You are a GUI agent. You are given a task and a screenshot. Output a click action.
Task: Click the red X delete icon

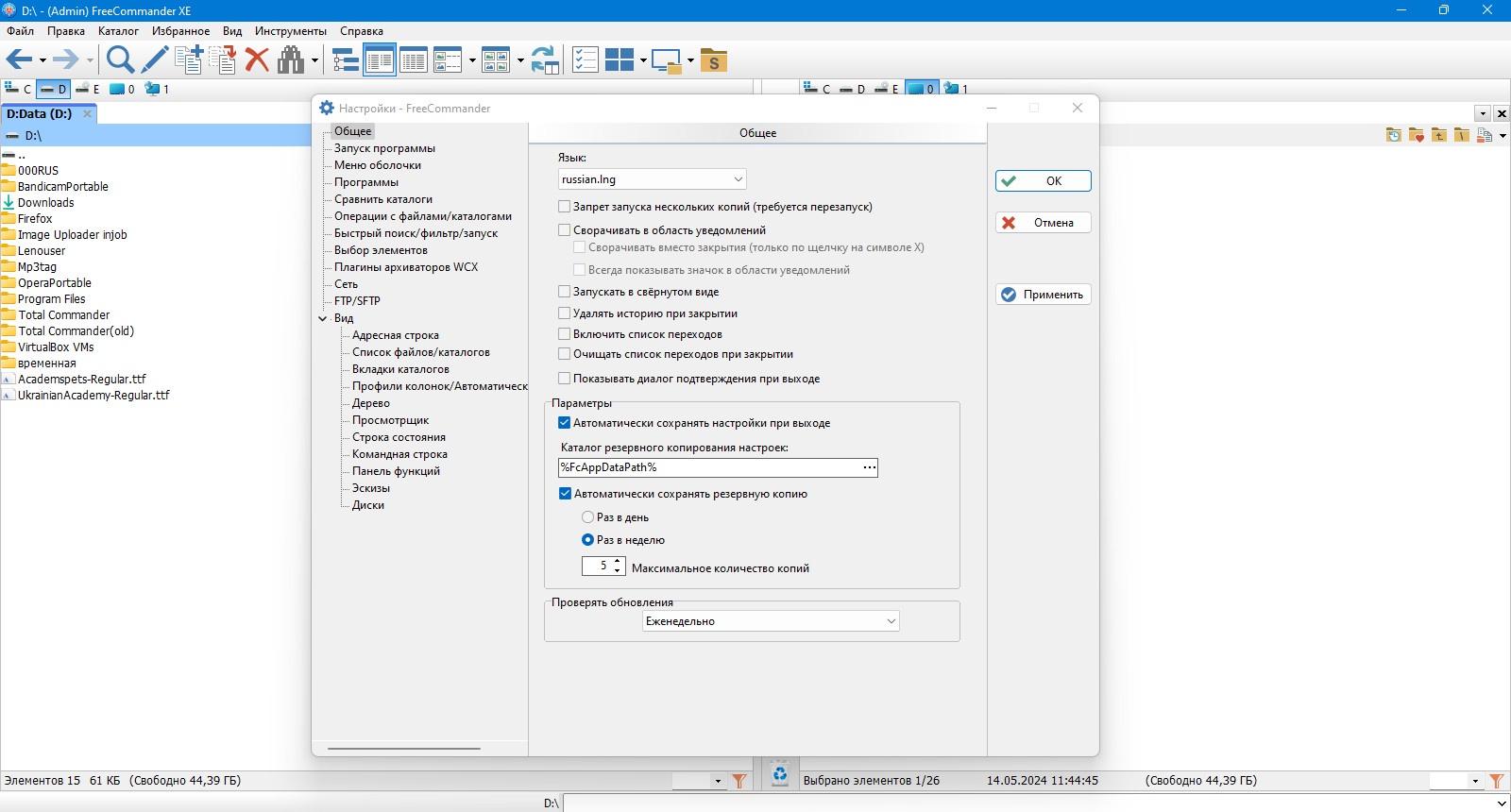[x=257, y=60]
